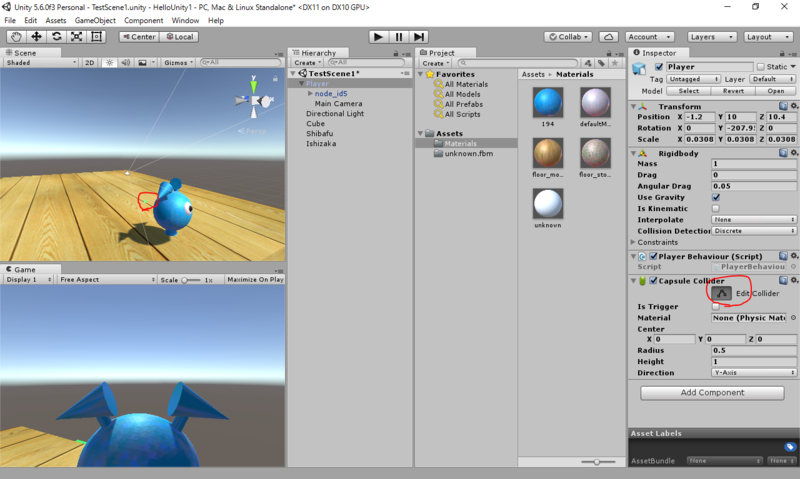Click the Edit Collider button

721,293
